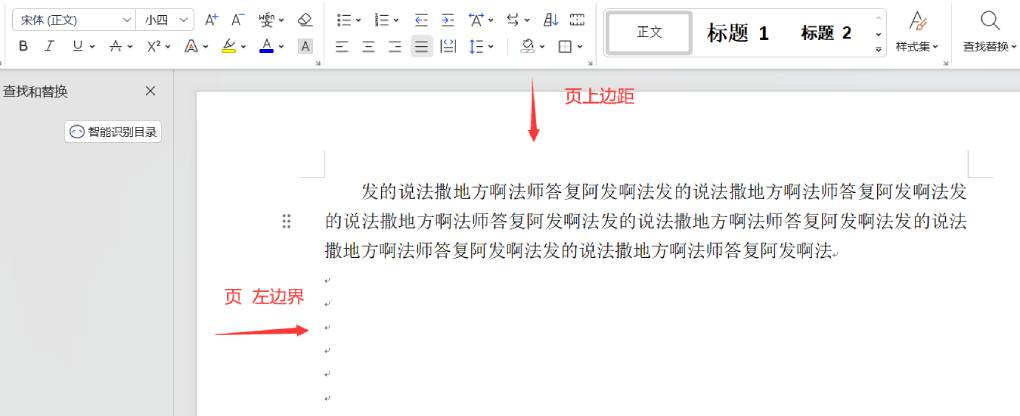The height and width of the screenshot is (416, 1020).
Task: Click the paragraph drag handle dots
Action: pyautogui.click(x=286, y=221)
